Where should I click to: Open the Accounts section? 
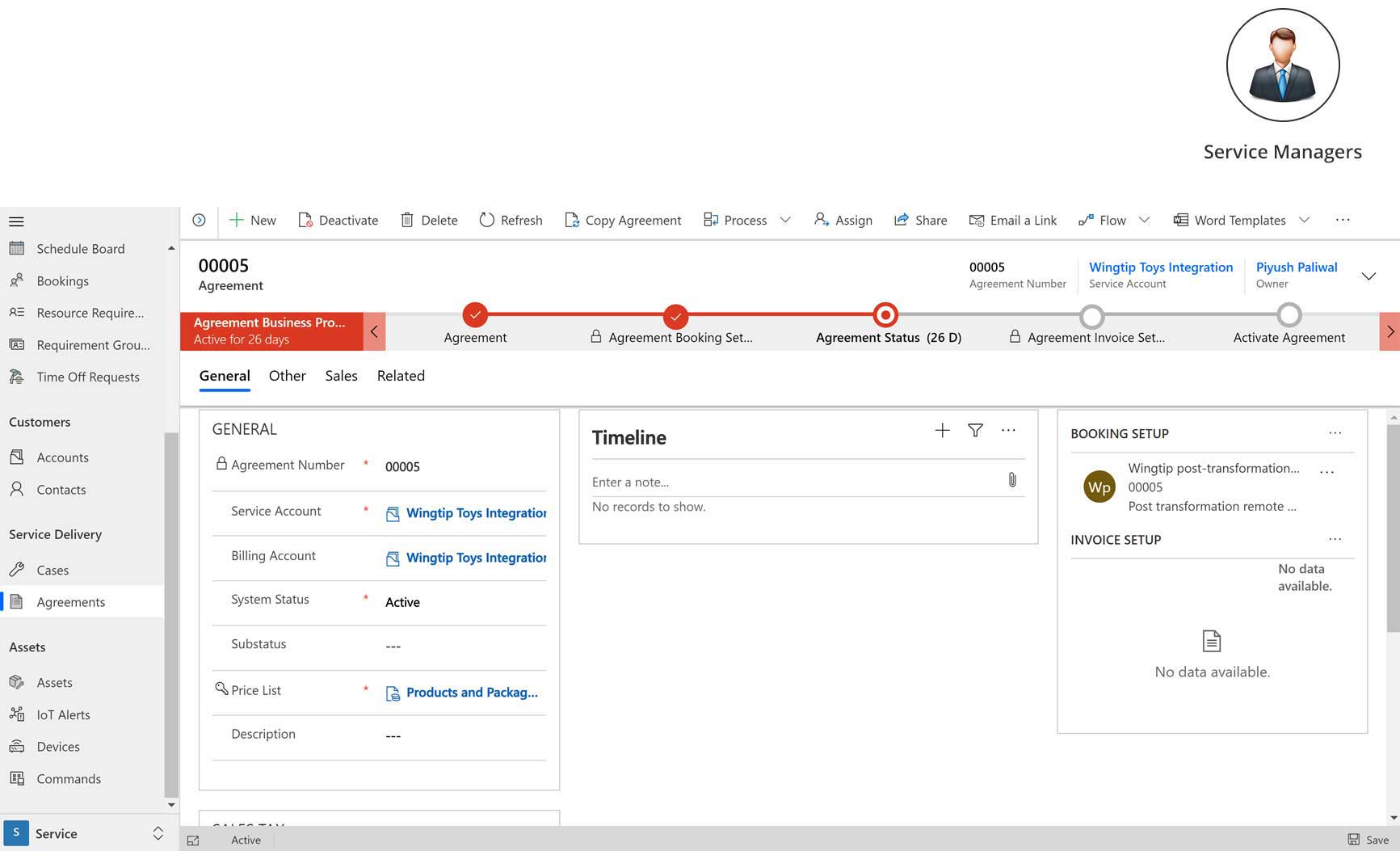point(62,457)
